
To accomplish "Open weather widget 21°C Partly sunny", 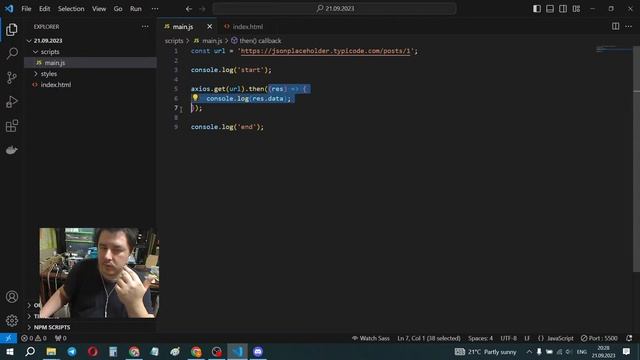I will tap(486, 351).
